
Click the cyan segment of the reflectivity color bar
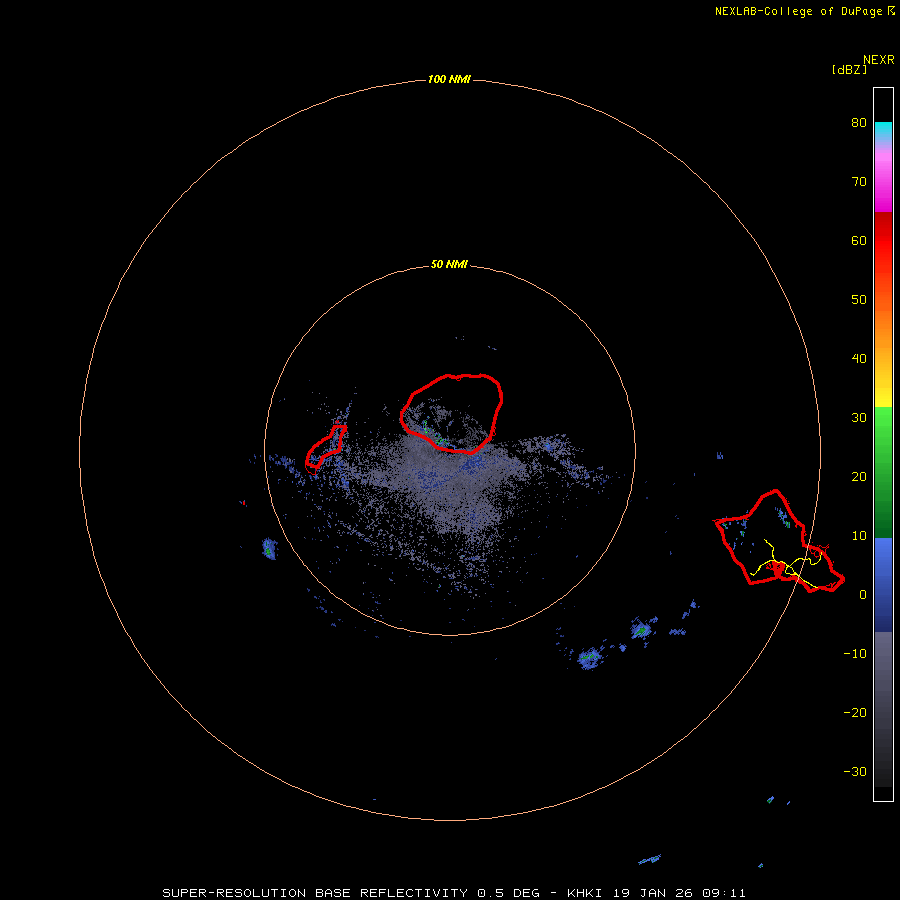tap(883, 131)
